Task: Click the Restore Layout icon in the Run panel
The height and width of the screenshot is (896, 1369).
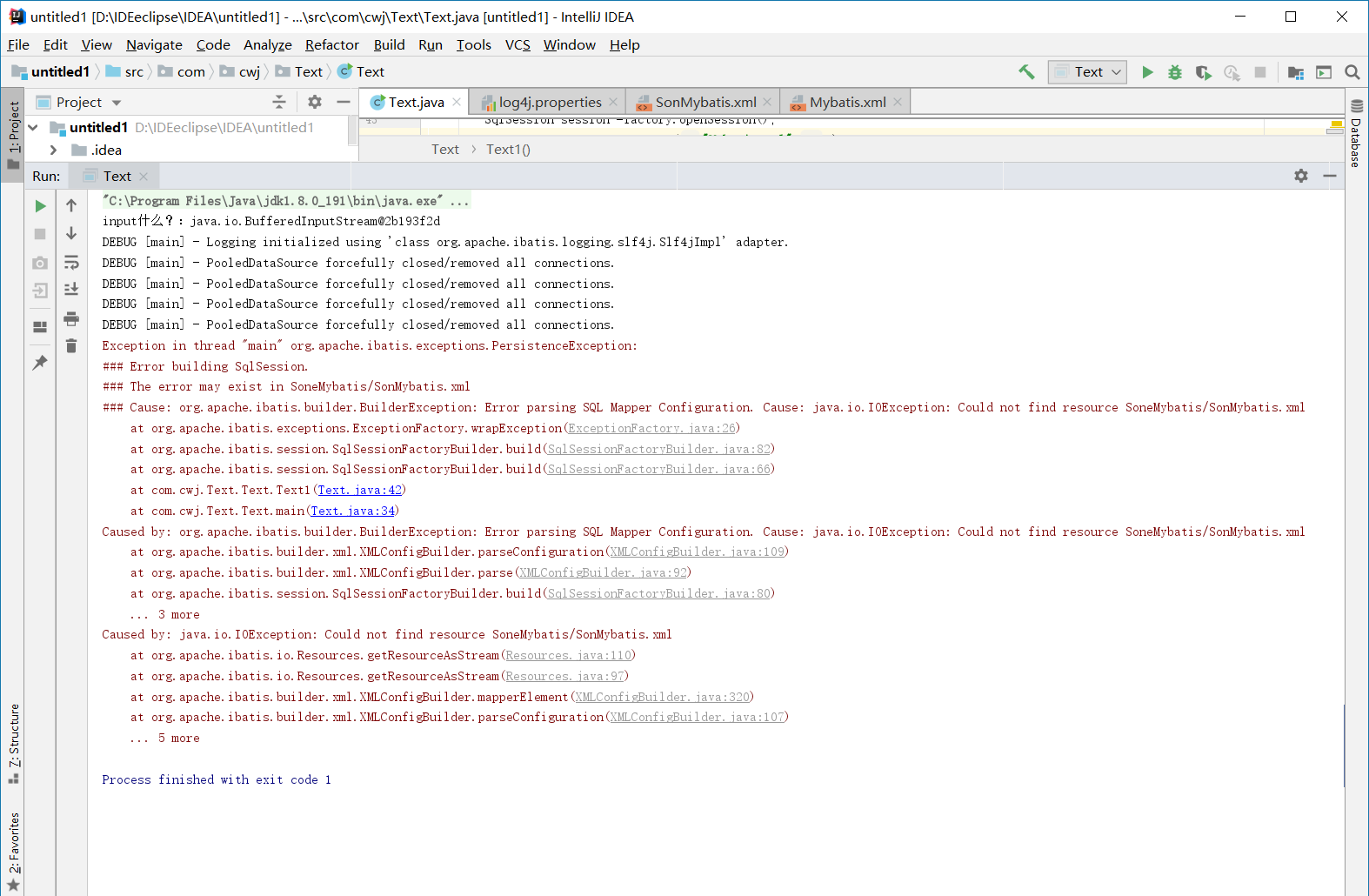Action: (x=40, y=327)
